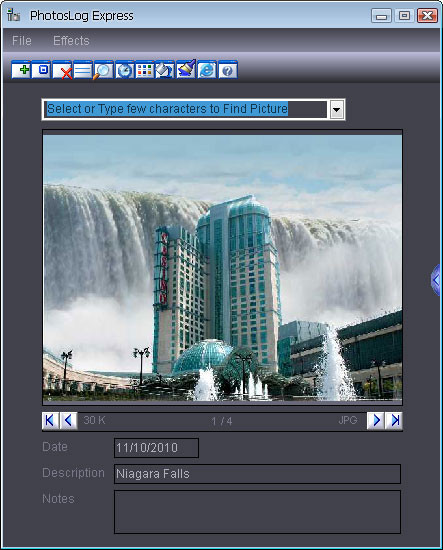Viewport: 443px width, 550px height.
Task: Click the paintbrush toolbar icon
Action: tap(186, 70)
